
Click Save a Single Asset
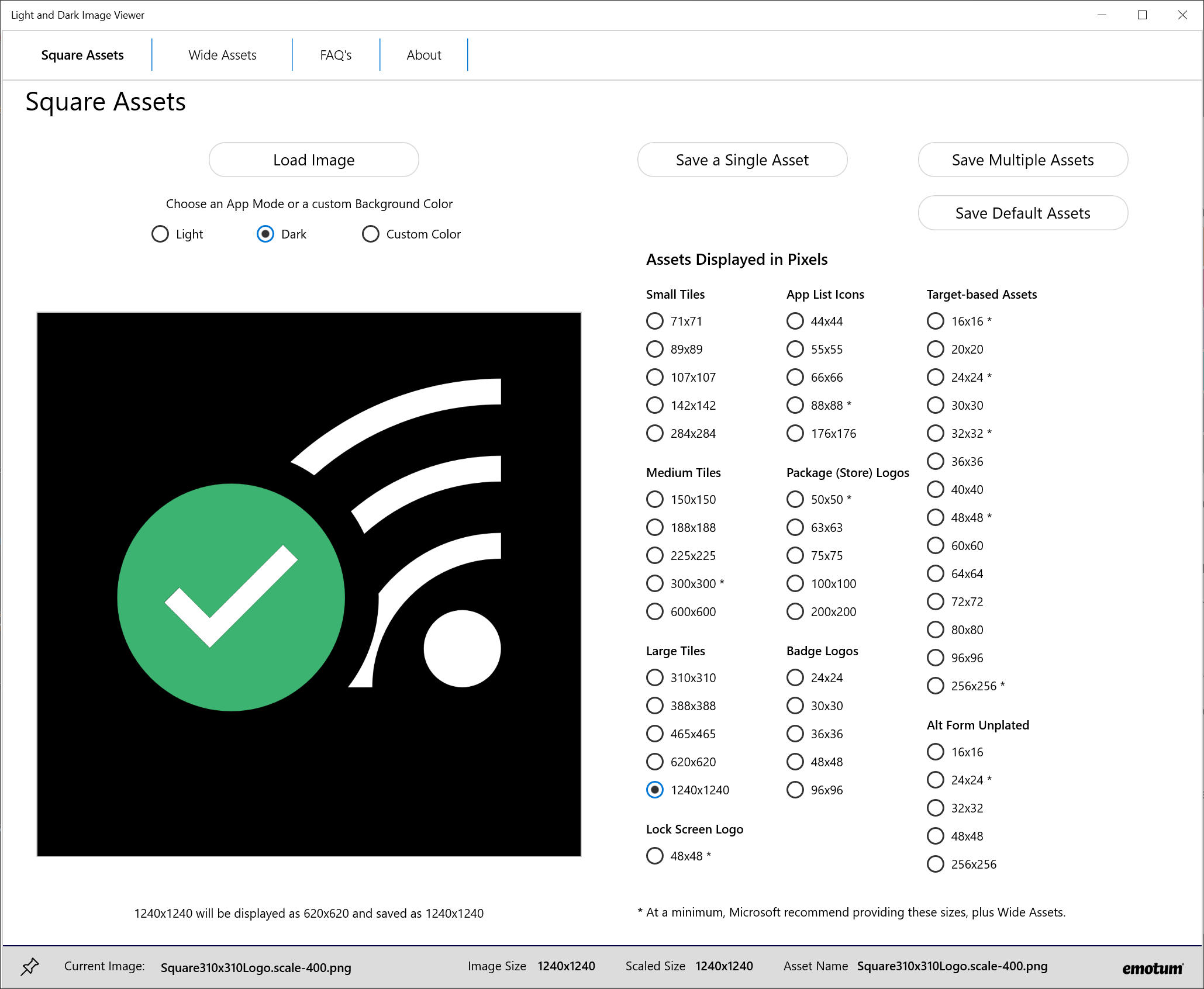point(742,160)
